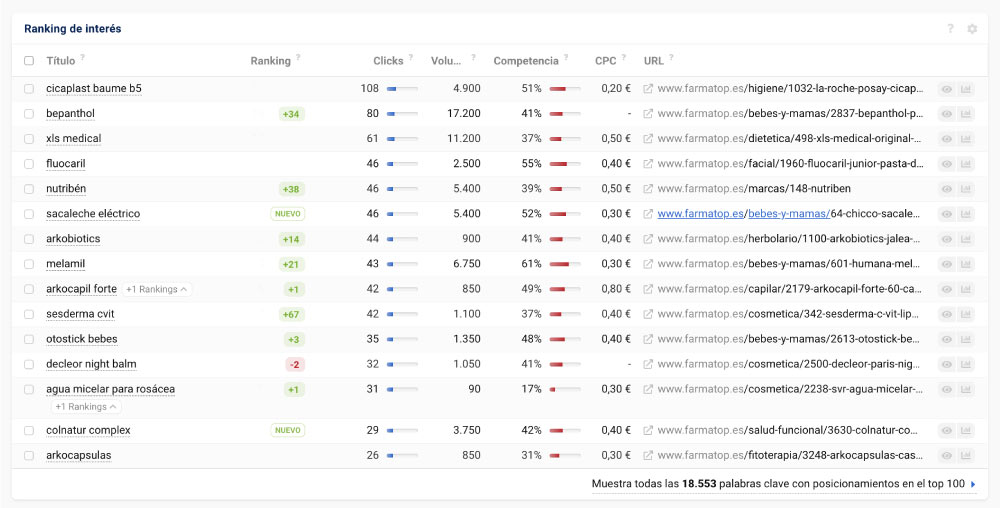Click the -2 ranking badge for decleor night balm
This screenshot has height=508, width=1000.
click(x=295, y=365)
